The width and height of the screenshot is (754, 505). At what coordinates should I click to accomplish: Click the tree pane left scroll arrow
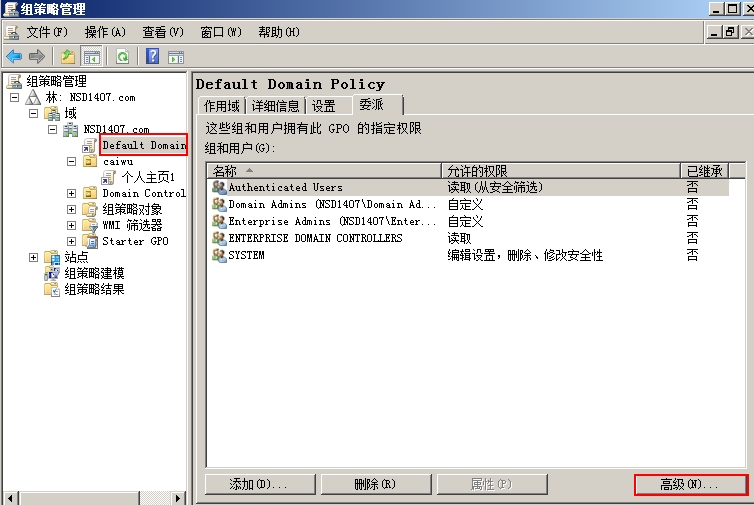[x=11, y=498]
